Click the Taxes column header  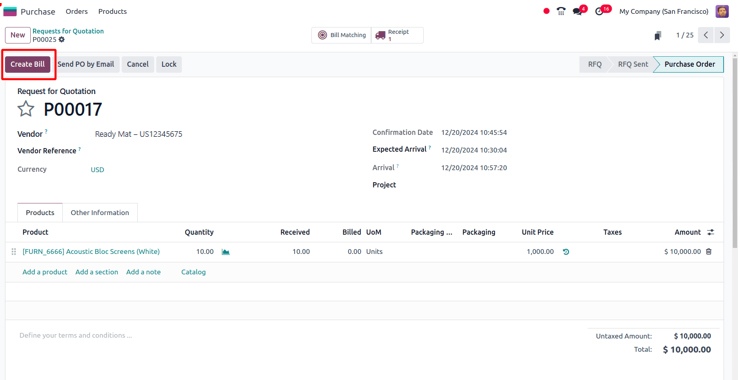[612, 232]
